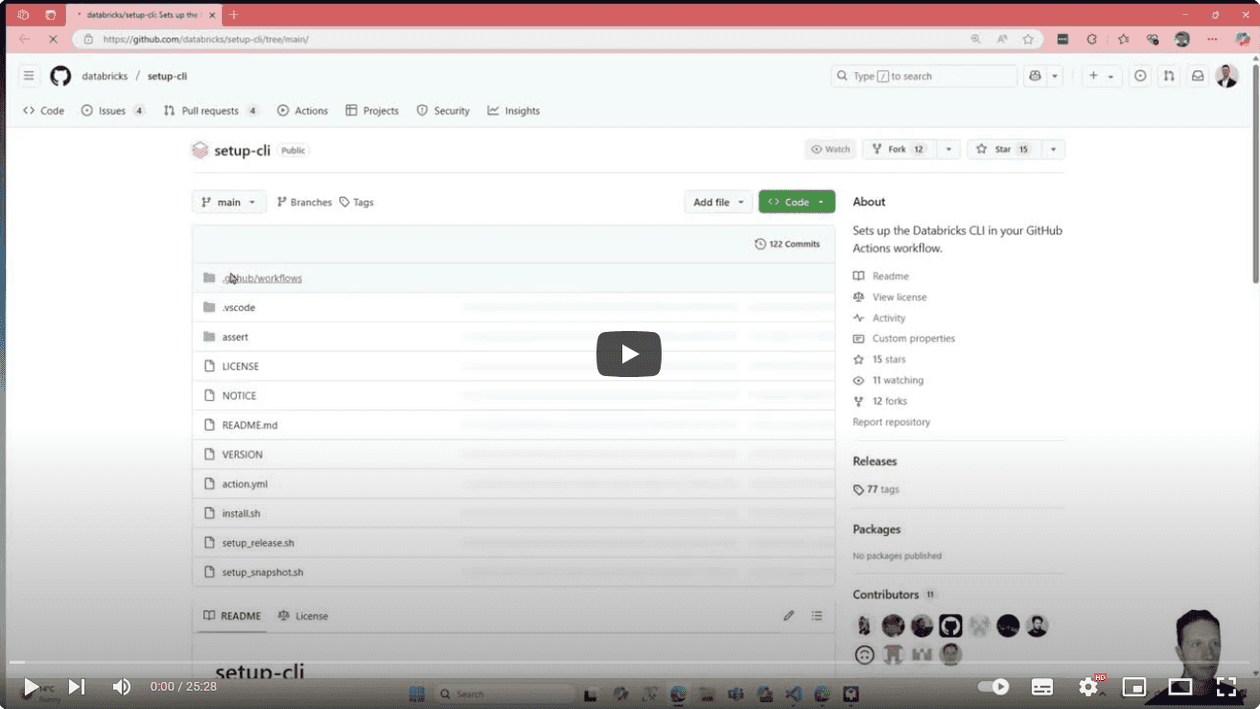The width and height of the screenshot is (1260, 709).
Task: Activate theater mode in the player
Action: click(1180, 687)
